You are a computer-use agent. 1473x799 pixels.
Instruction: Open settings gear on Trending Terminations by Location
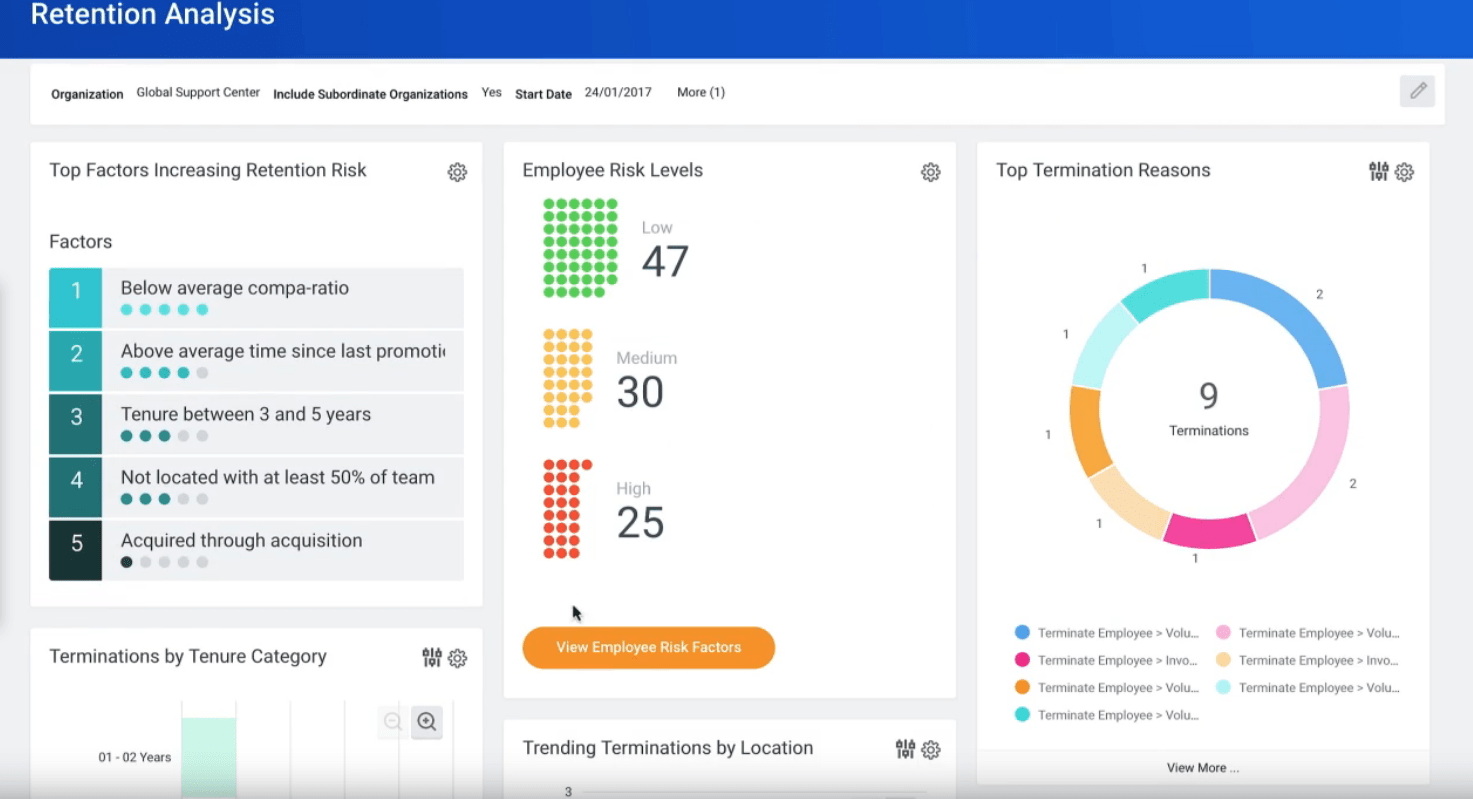tap(930, 750)
